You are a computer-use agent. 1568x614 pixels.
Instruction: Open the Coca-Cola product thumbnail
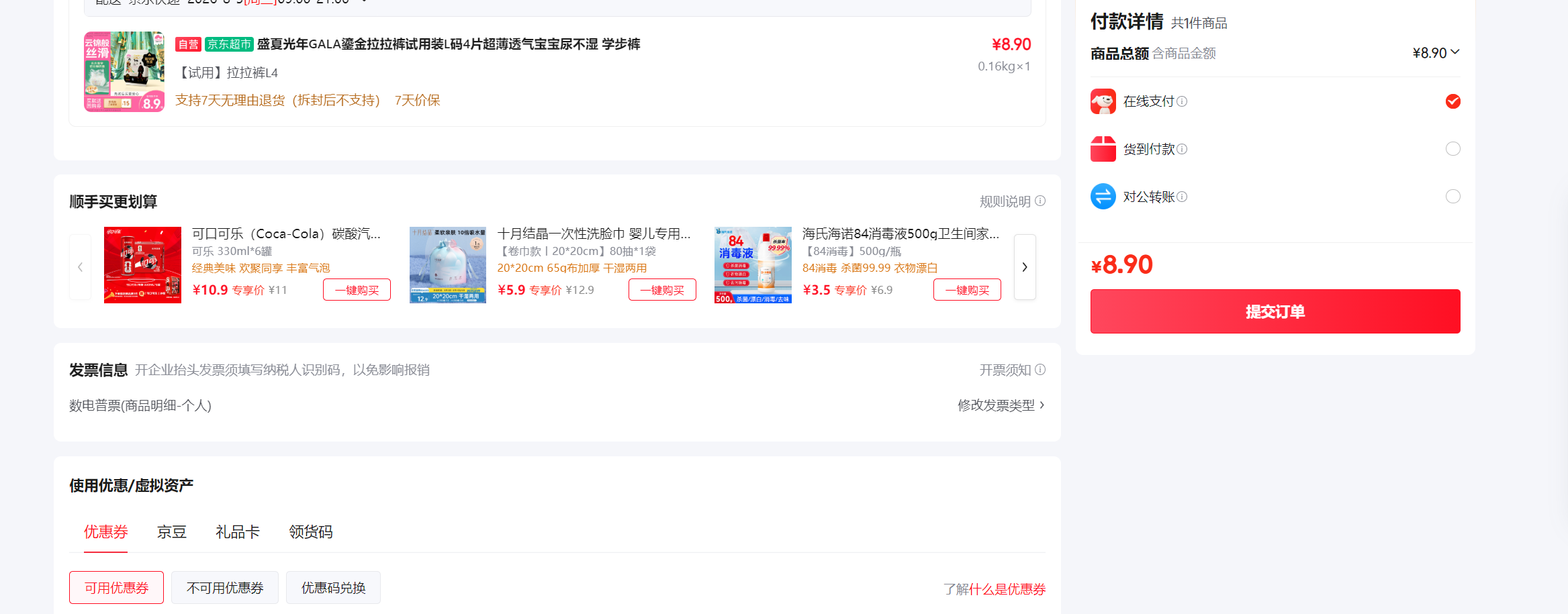tap(142, 265)
